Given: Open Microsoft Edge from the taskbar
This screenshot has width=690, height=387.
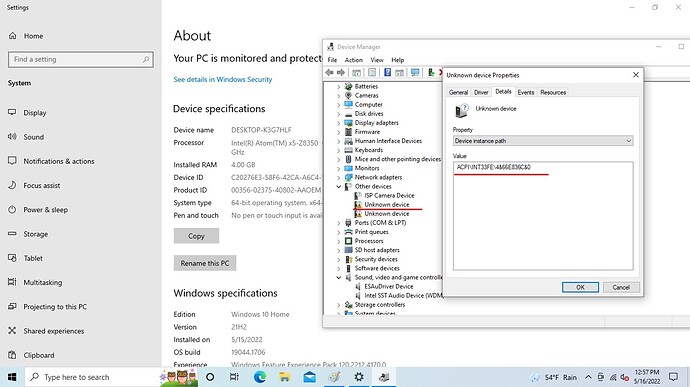Looking at the screenshot, I should (260, 377).
